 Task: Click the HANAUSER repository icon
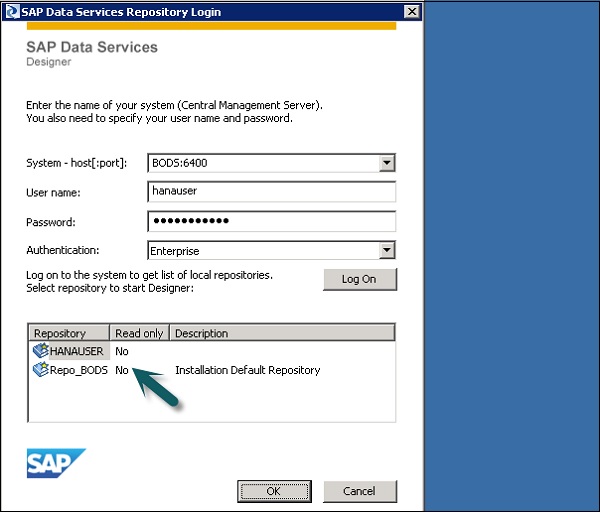[x=41, y=351]
